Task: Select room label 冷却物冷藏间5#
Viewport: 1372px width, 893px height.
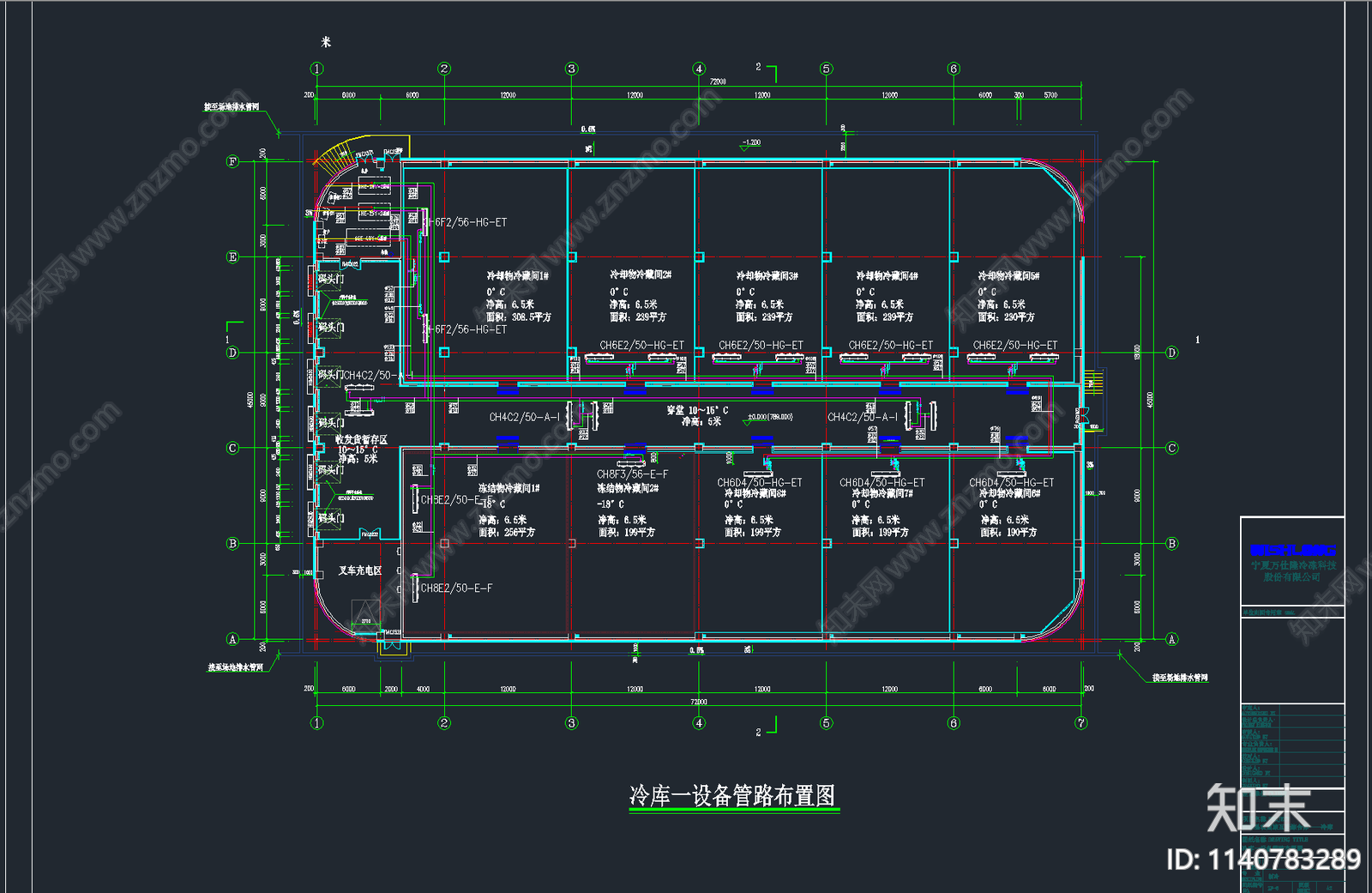Action: click(x=1009, y=276)
